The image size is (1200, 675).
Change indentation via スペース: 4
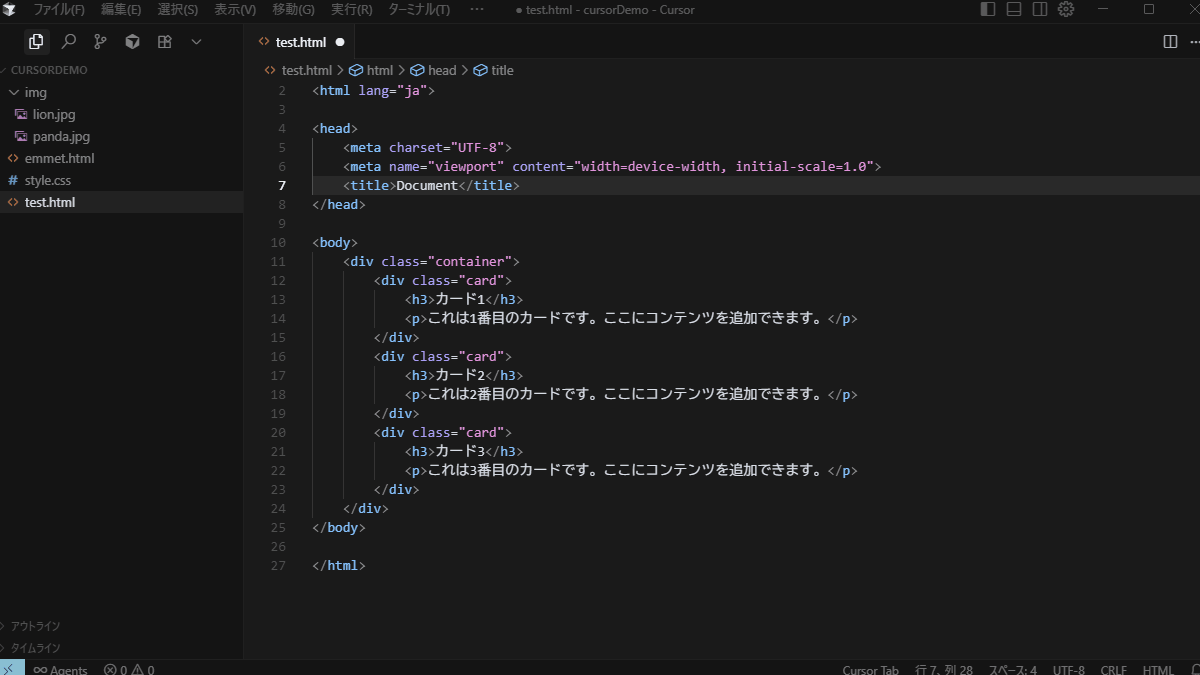click(1013, 669)
